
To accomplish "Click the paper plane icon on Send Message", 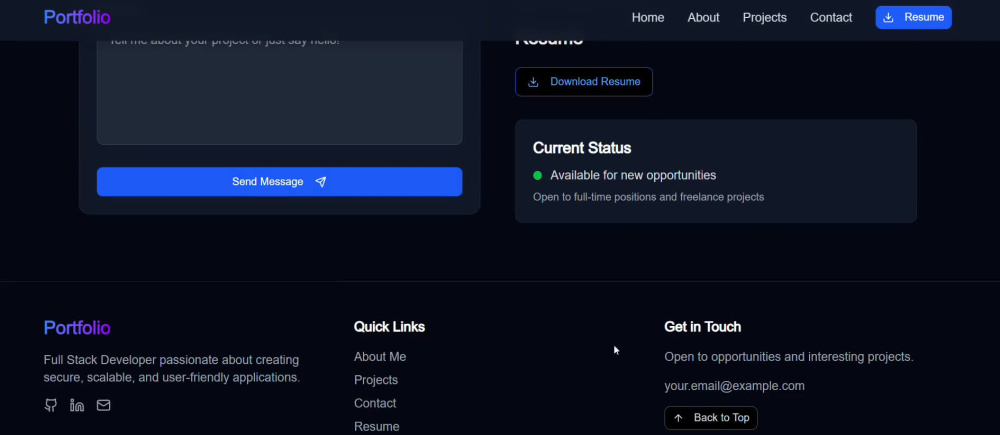I will coord(321,182).
